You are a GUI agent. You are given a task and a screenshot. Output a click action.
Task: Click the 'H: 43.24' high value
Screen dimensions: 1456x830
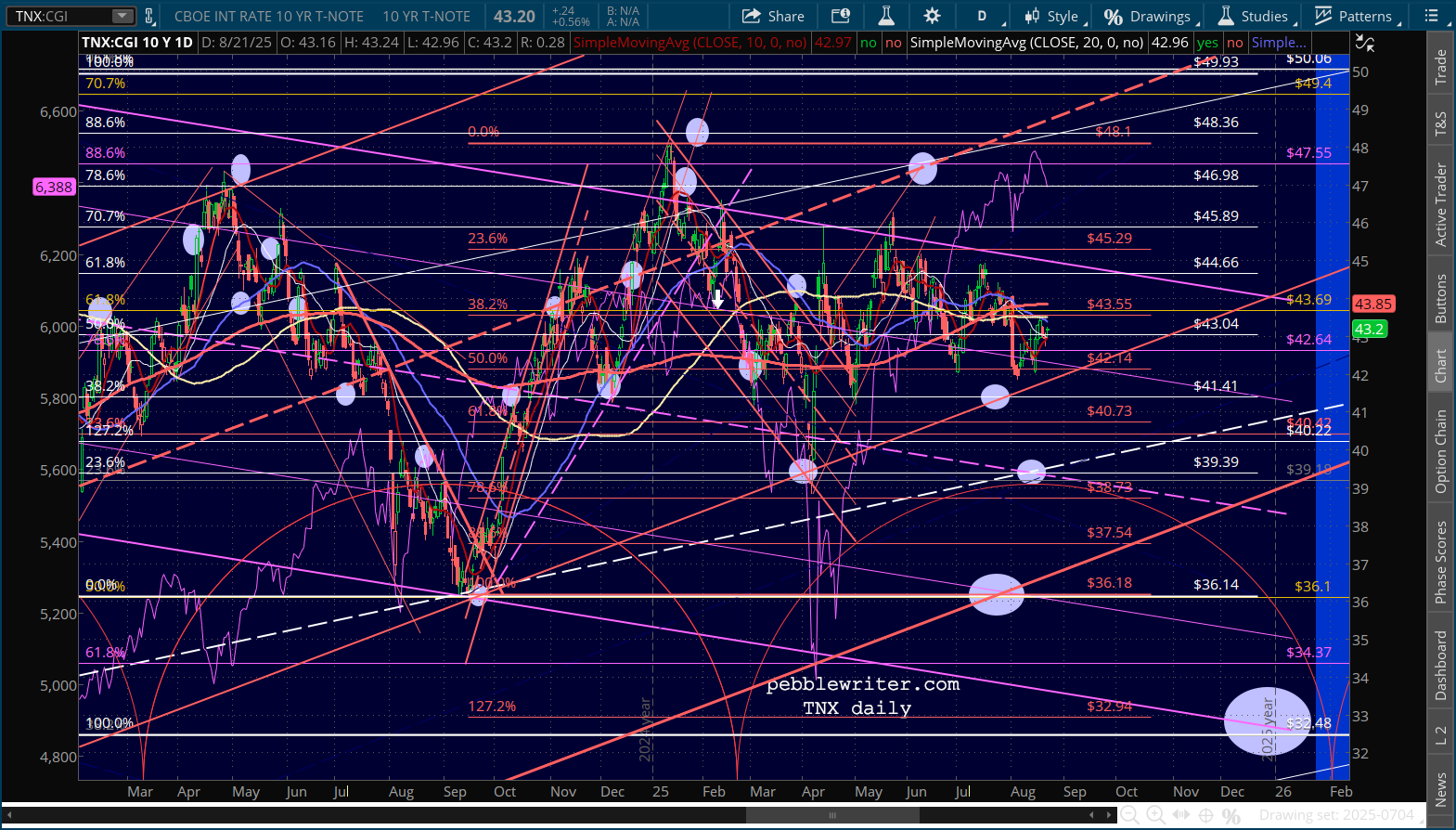371,43
